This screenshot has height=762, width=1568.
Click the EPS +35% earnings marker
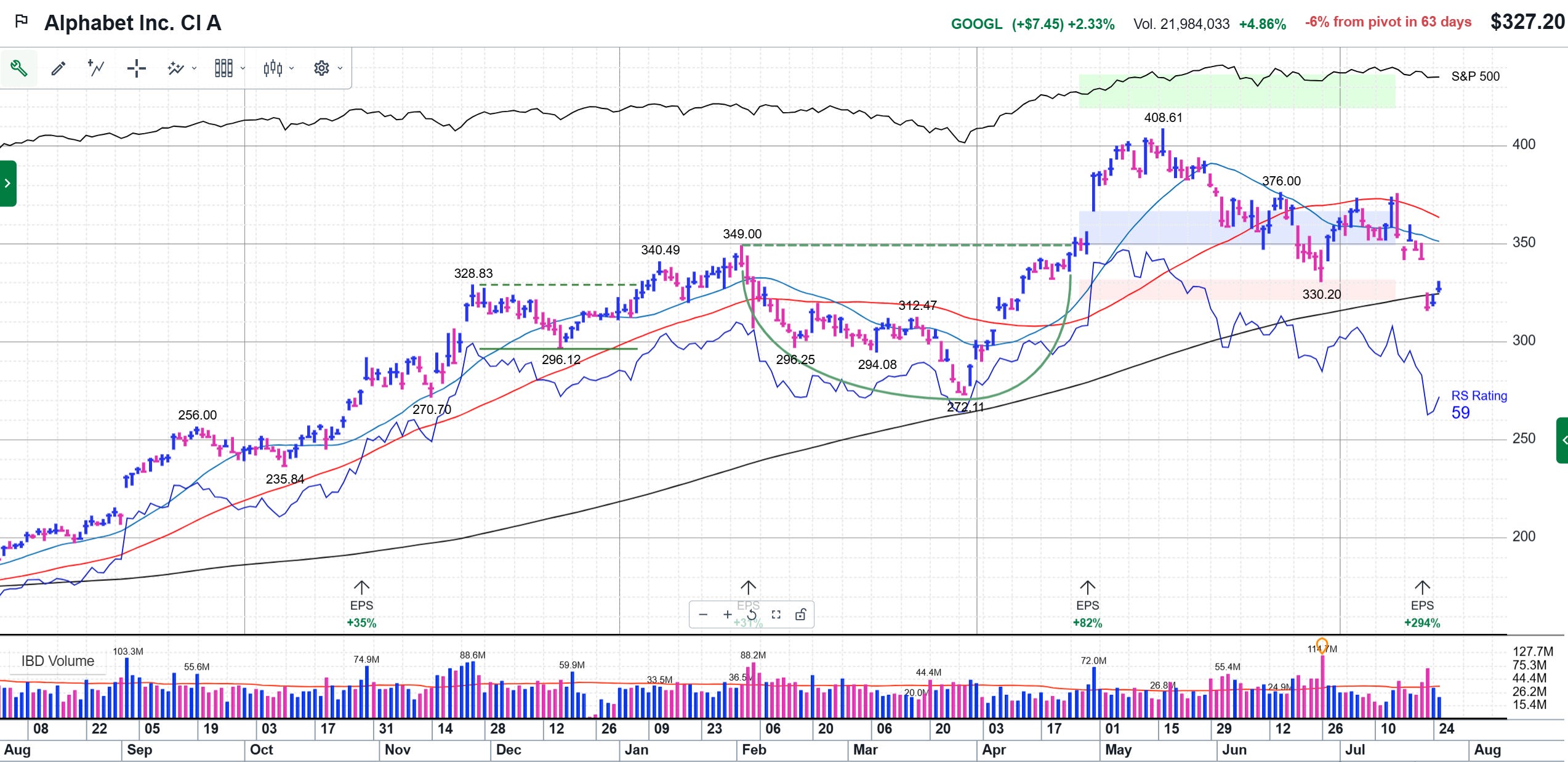361,606
